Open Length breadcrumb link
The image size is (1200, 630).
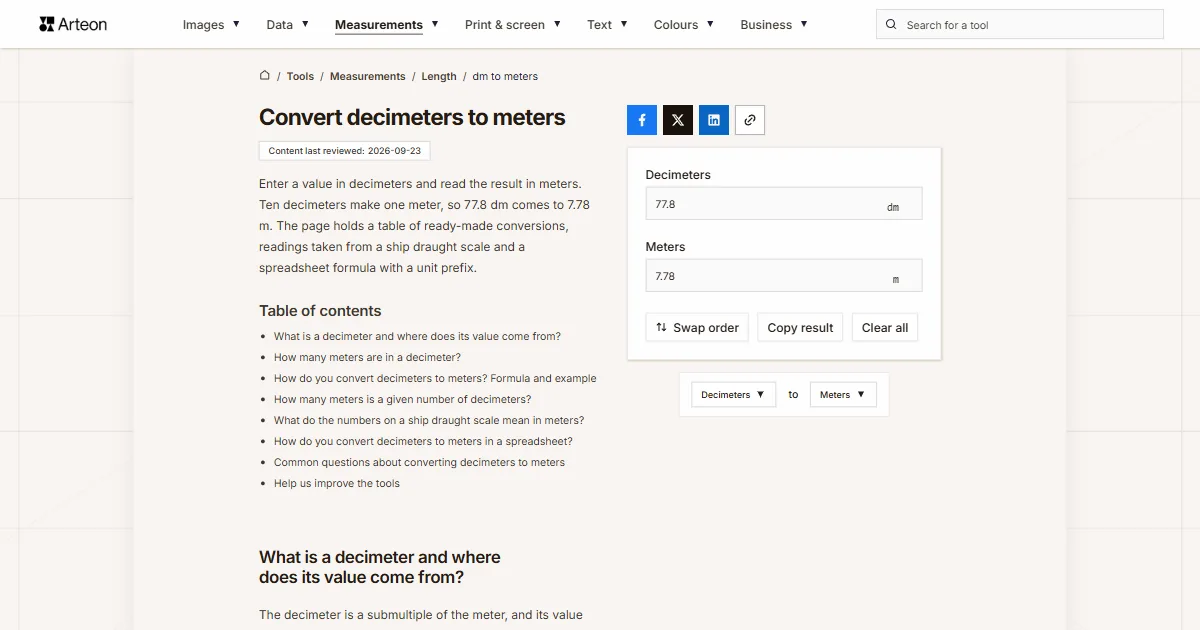(439, 76)
